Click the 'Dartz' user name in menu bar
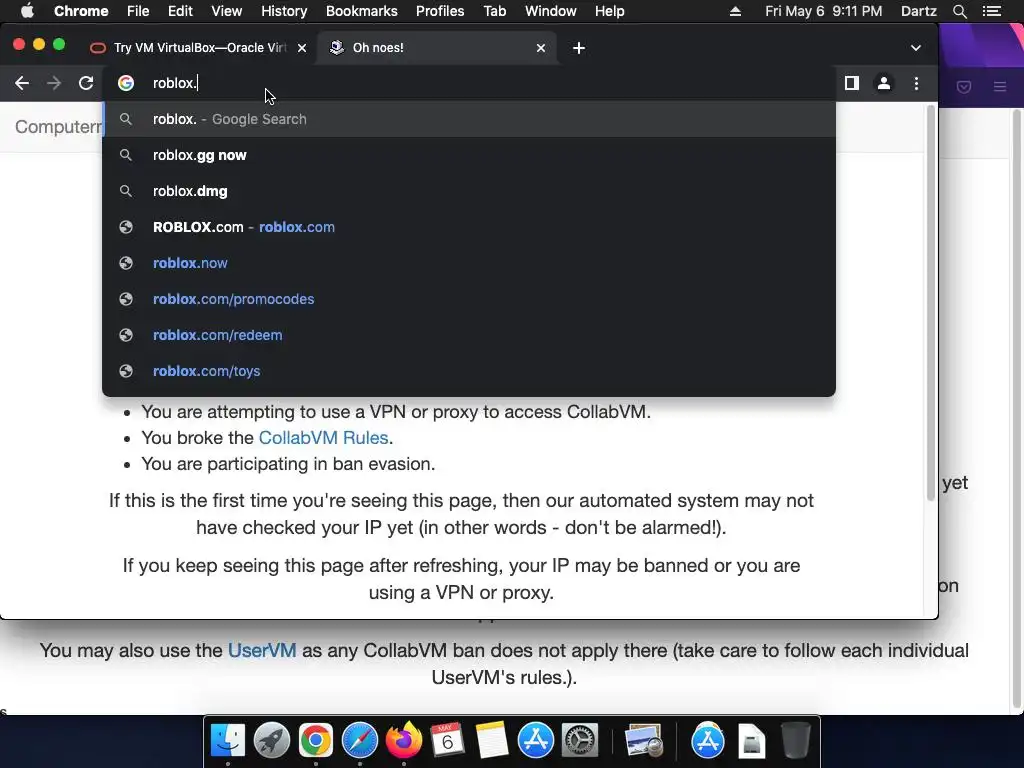This screenshot has height=768, width=1024. (x=919, y=11)
